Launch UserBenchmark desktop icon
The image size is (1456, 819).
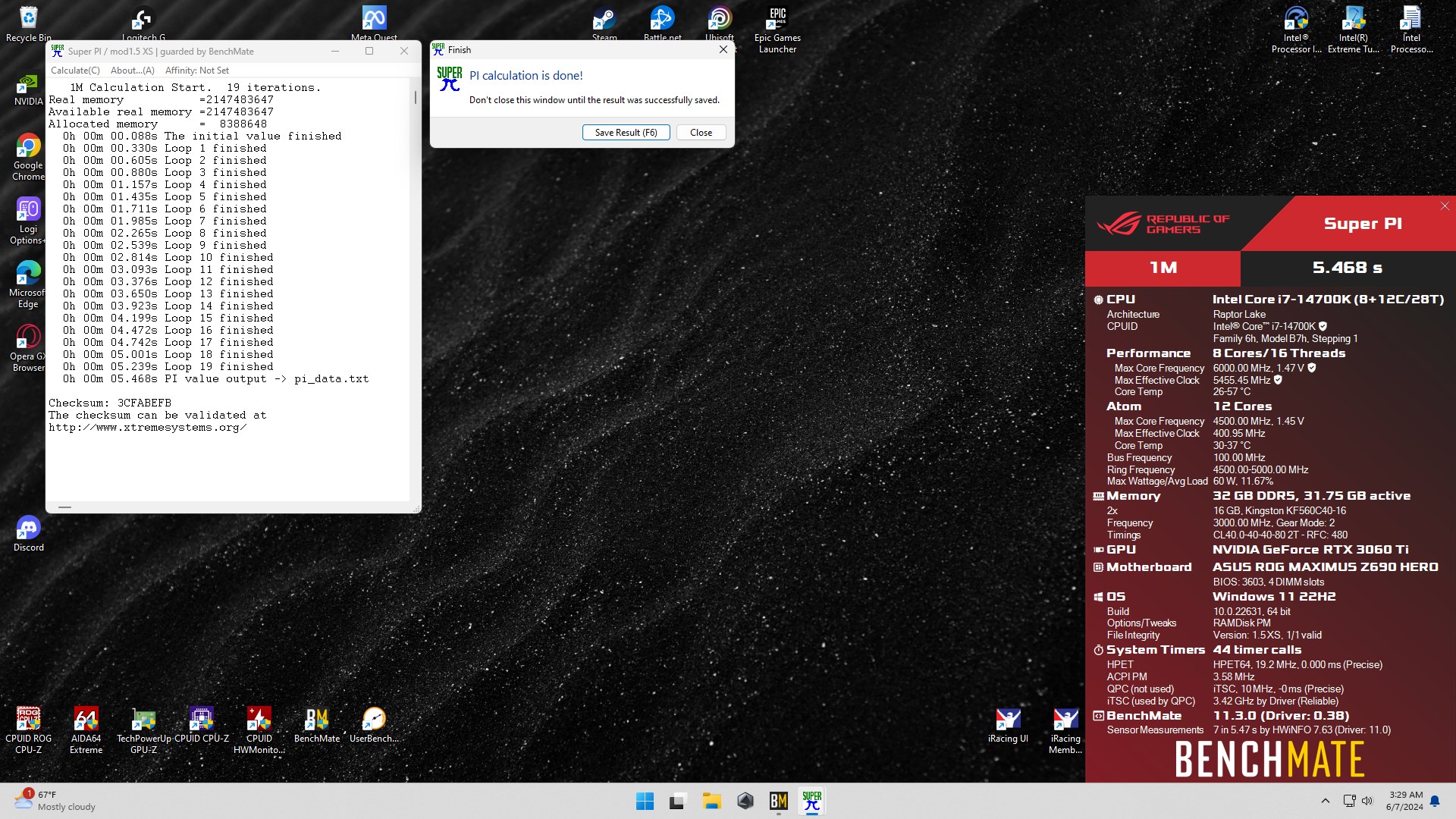pos(374,724)
